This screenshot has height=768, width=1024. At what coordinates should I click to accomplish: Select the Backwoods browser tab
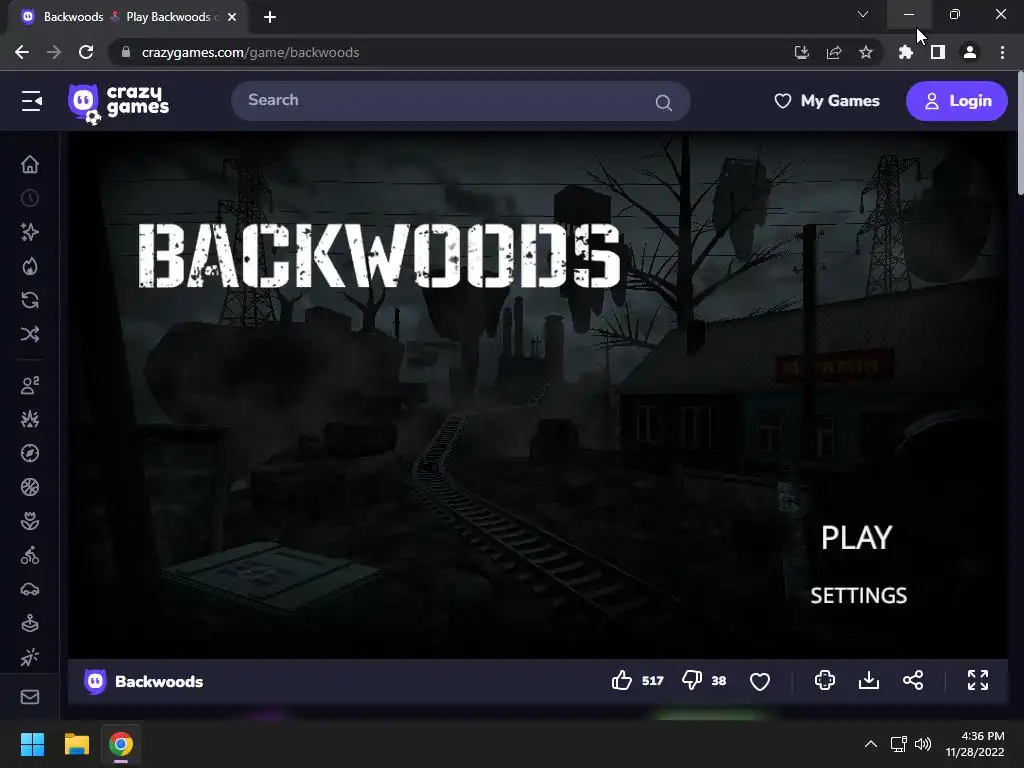click(128, 17)
